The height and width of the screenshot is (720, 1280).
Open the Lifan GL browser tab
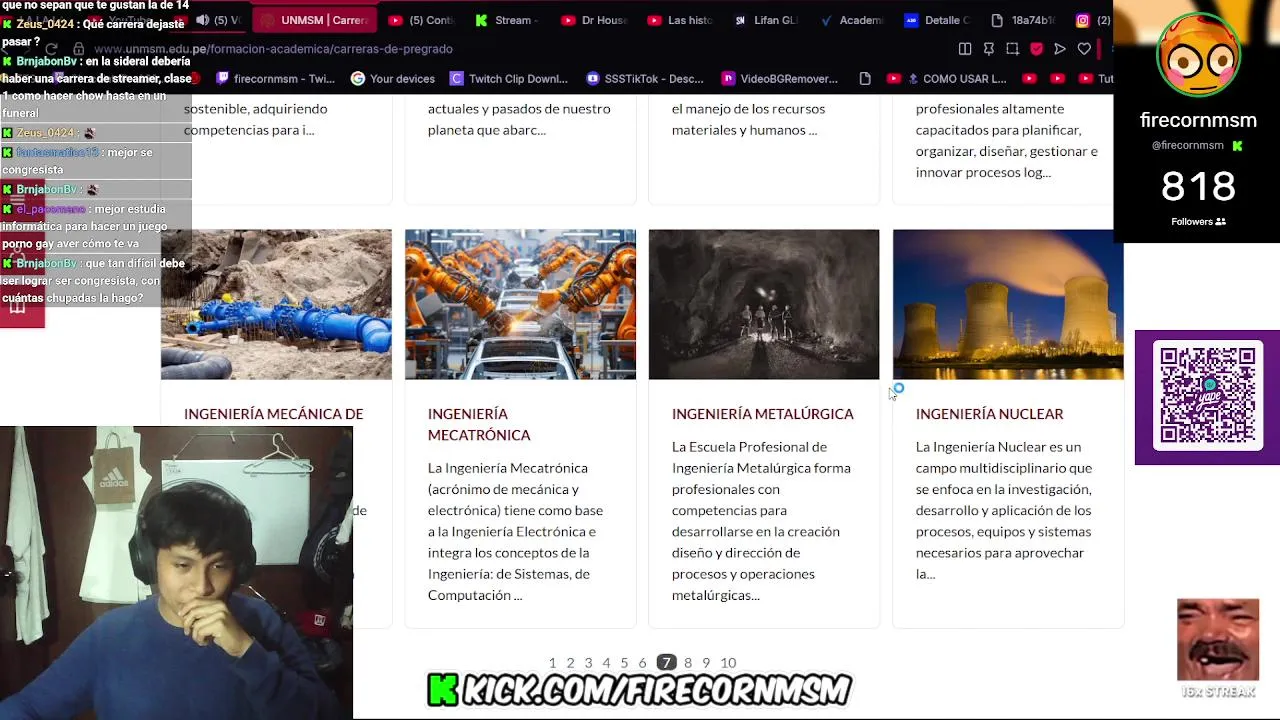click(x=766, y=20)
